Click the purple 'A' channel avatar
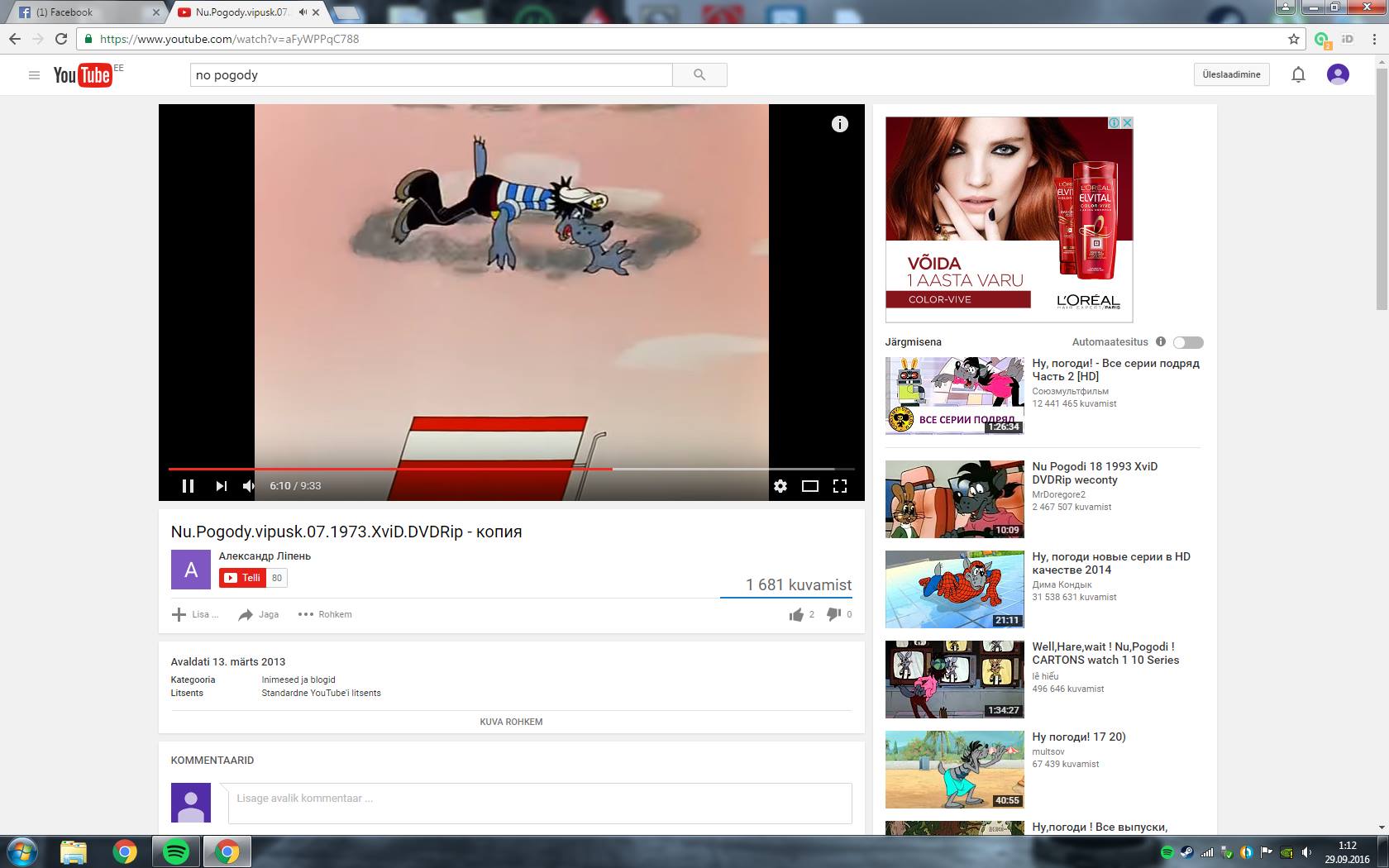This screenshot has width=1389, height=868. pyautogui.click(x=191, y=570)
